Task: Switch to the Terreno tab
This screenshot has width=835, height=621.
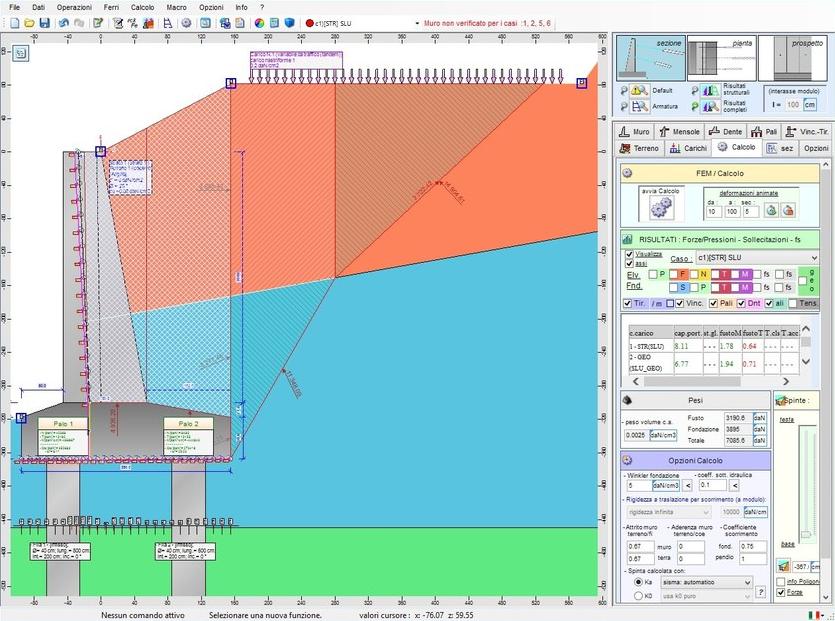Action: (641, 148)
